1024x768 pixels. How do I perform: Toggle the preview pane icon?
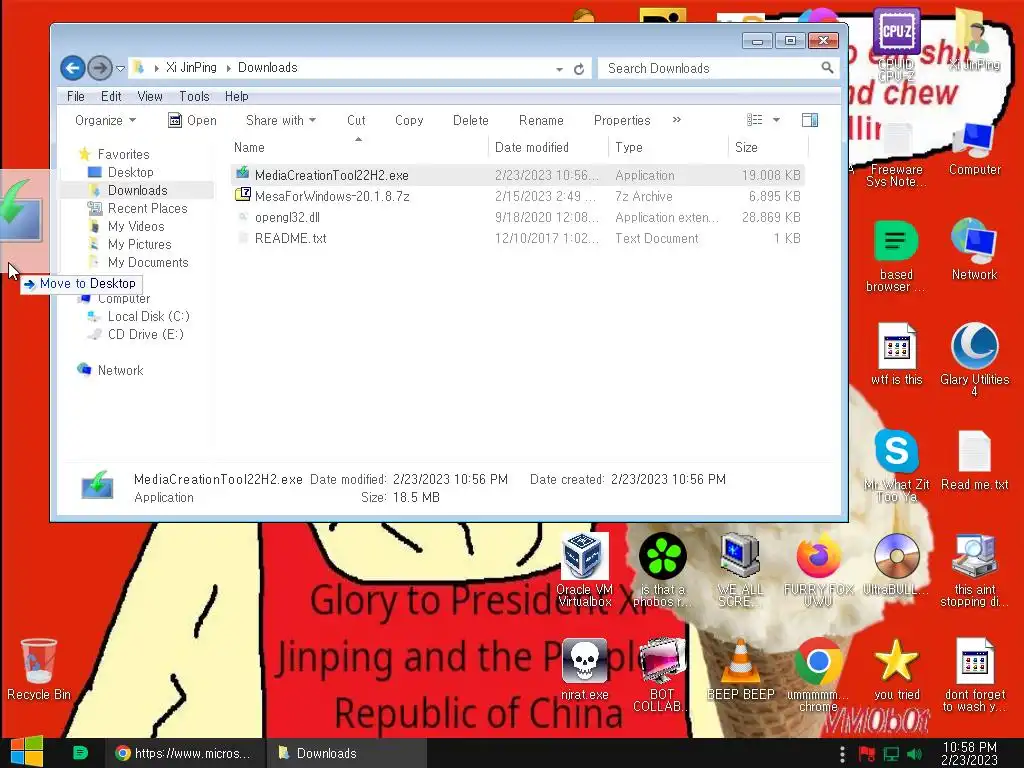click(x=810, y=120)
